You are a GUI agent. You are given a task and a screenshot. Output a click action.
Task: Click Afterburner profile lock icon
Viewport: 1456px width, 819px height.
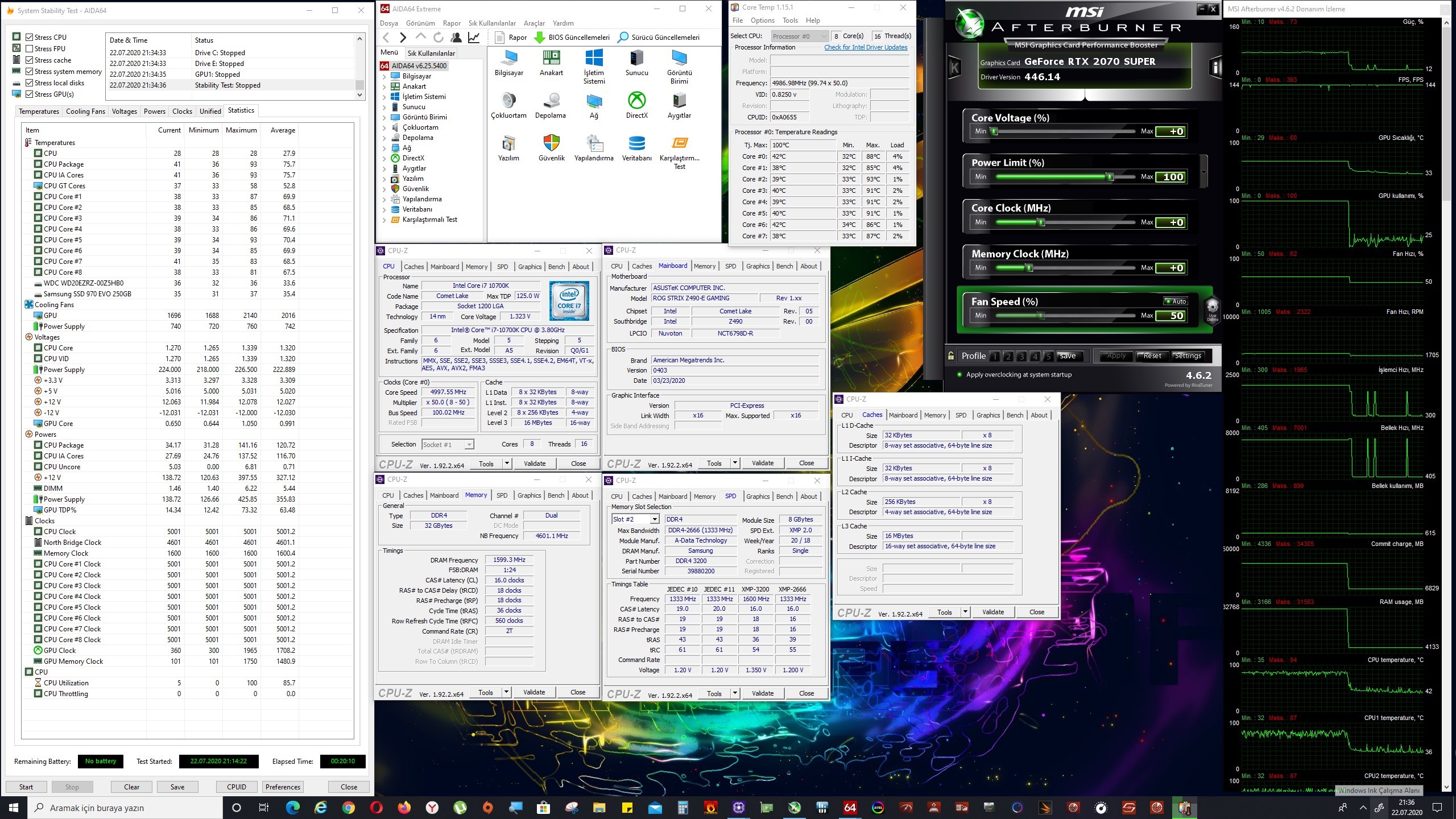(x=950, y=356)
